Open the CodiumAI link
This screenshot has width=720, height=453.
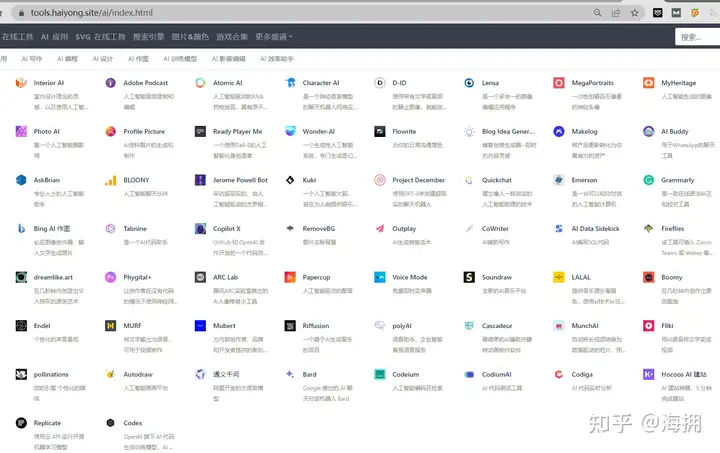pyautogui.click(x=497, y=374)
